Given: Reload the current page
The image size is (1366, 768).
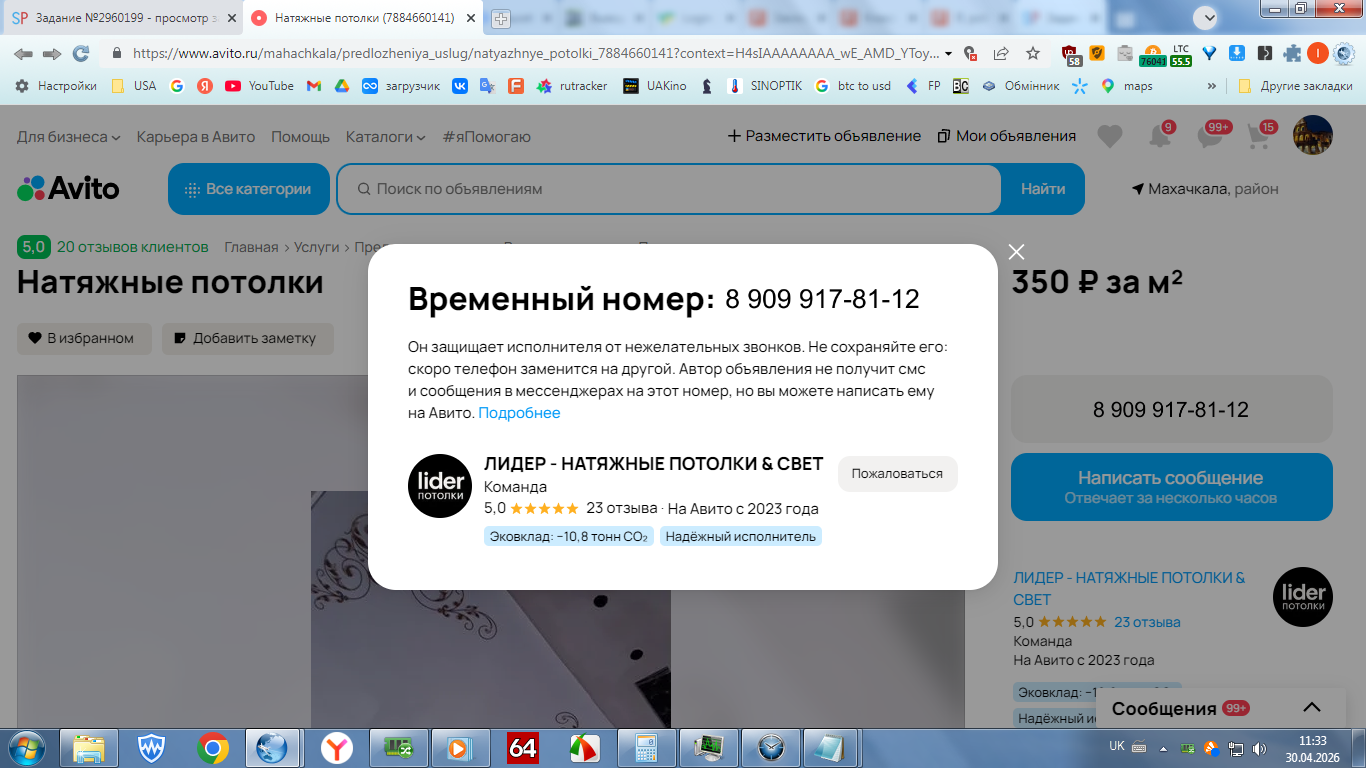Looking at the screenshot, I should pyautogui.click(x=81, y=53).
